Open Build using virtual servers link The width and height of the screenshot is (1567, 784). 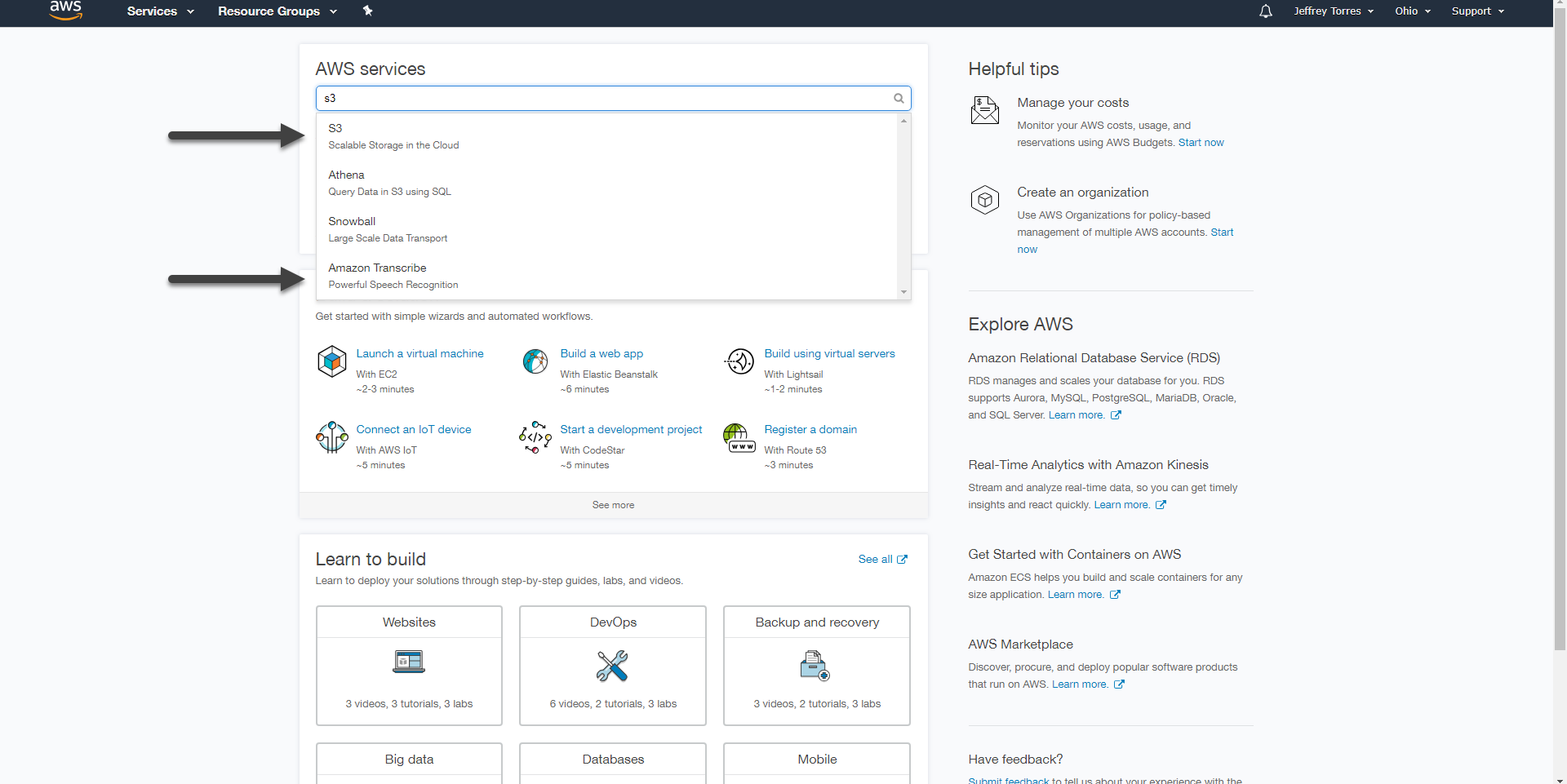[829, 353]
